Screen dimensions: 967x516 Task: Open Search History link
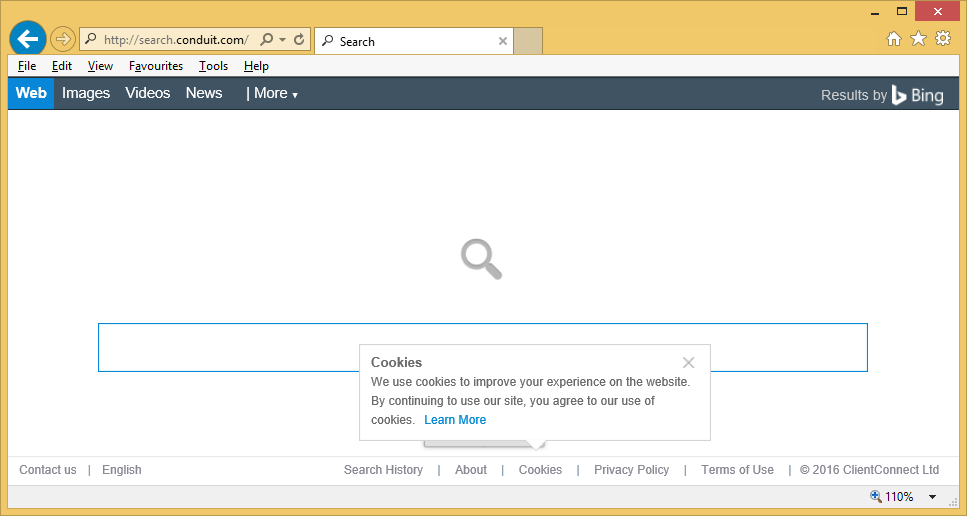coord(383,470)
